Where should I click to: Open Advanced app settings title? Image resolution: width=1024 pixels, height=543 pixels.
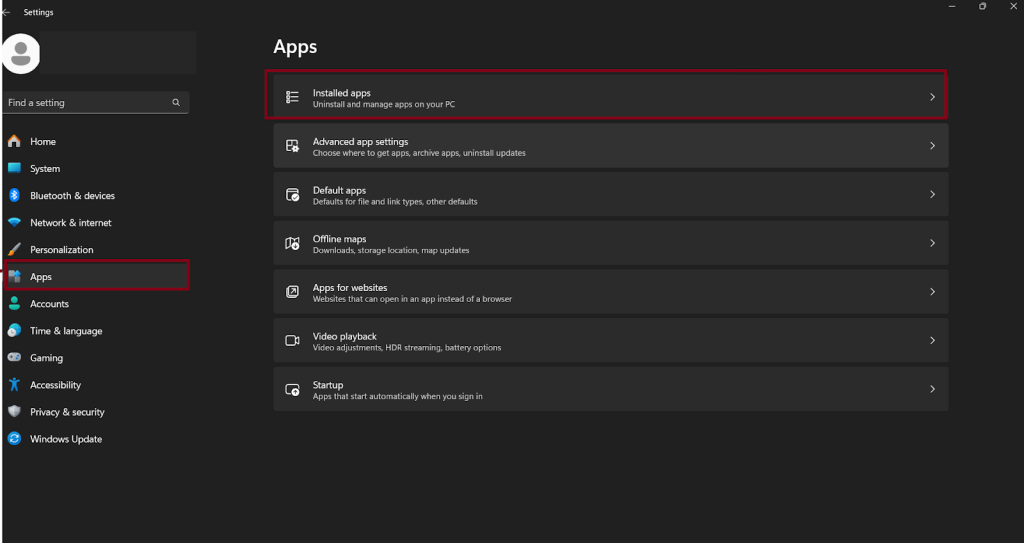tap(360, 142)
